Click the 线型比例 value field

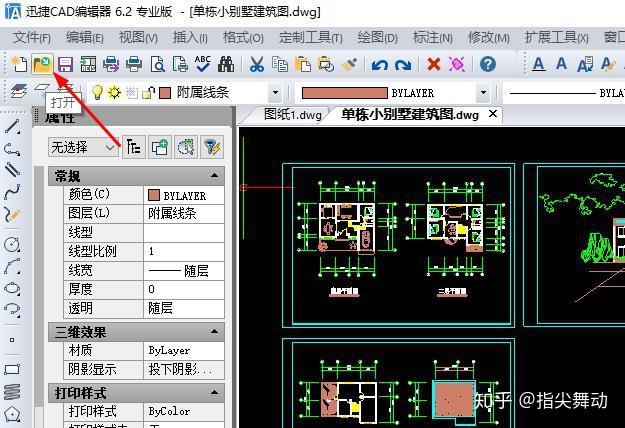point(184,251)
